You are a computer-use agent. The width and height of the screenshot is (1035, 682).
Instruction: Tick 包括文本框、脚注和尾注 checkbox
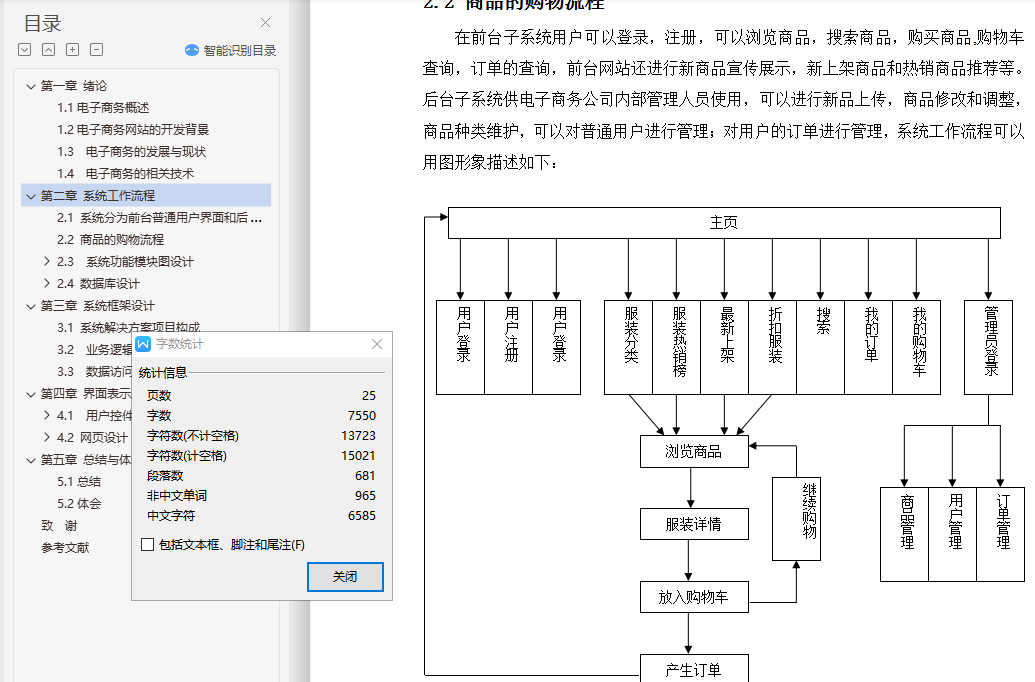pyautogui.click(x=148, y=545)
